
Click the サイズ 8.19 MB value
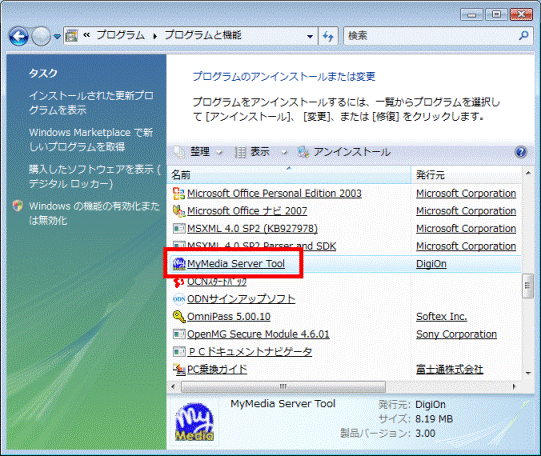click(x=434, y=419)
